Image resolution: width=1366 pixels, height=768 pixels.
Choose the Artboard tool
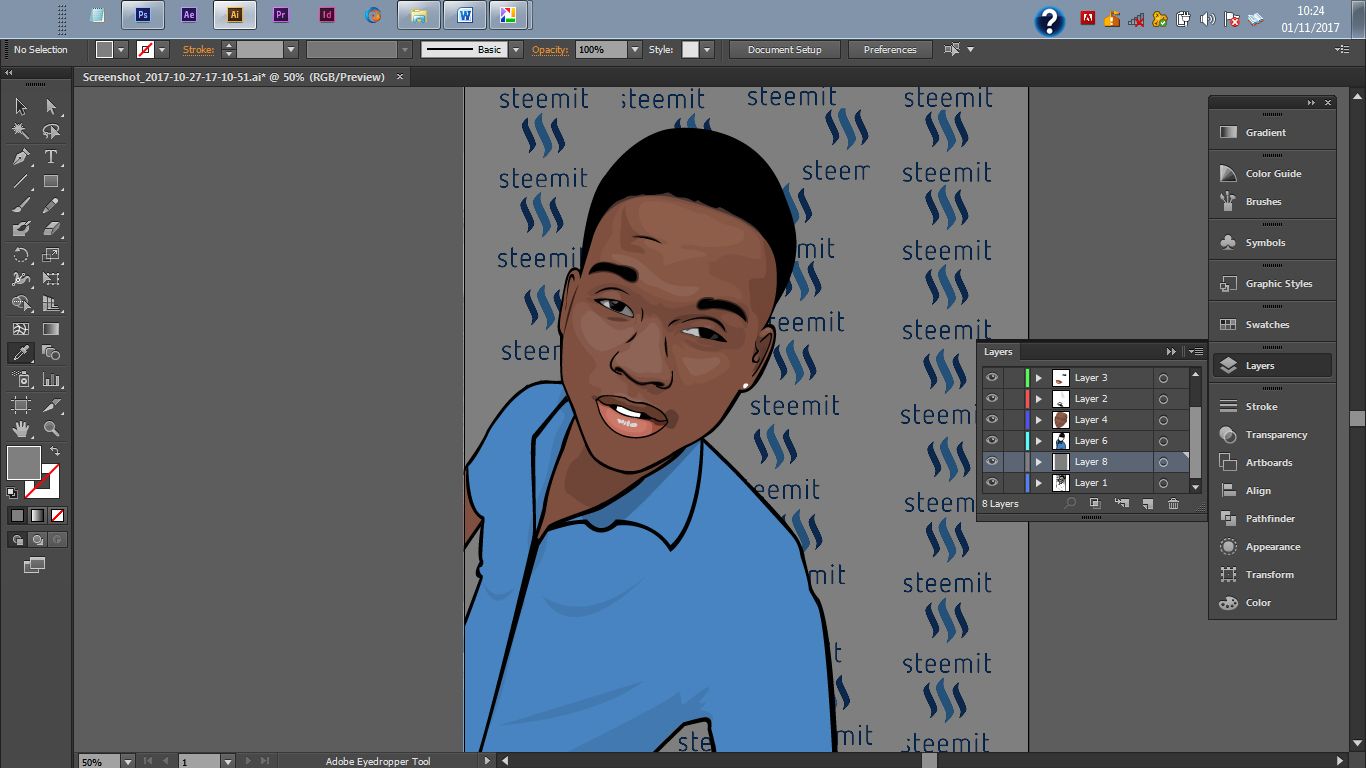(x=21, y=405)
